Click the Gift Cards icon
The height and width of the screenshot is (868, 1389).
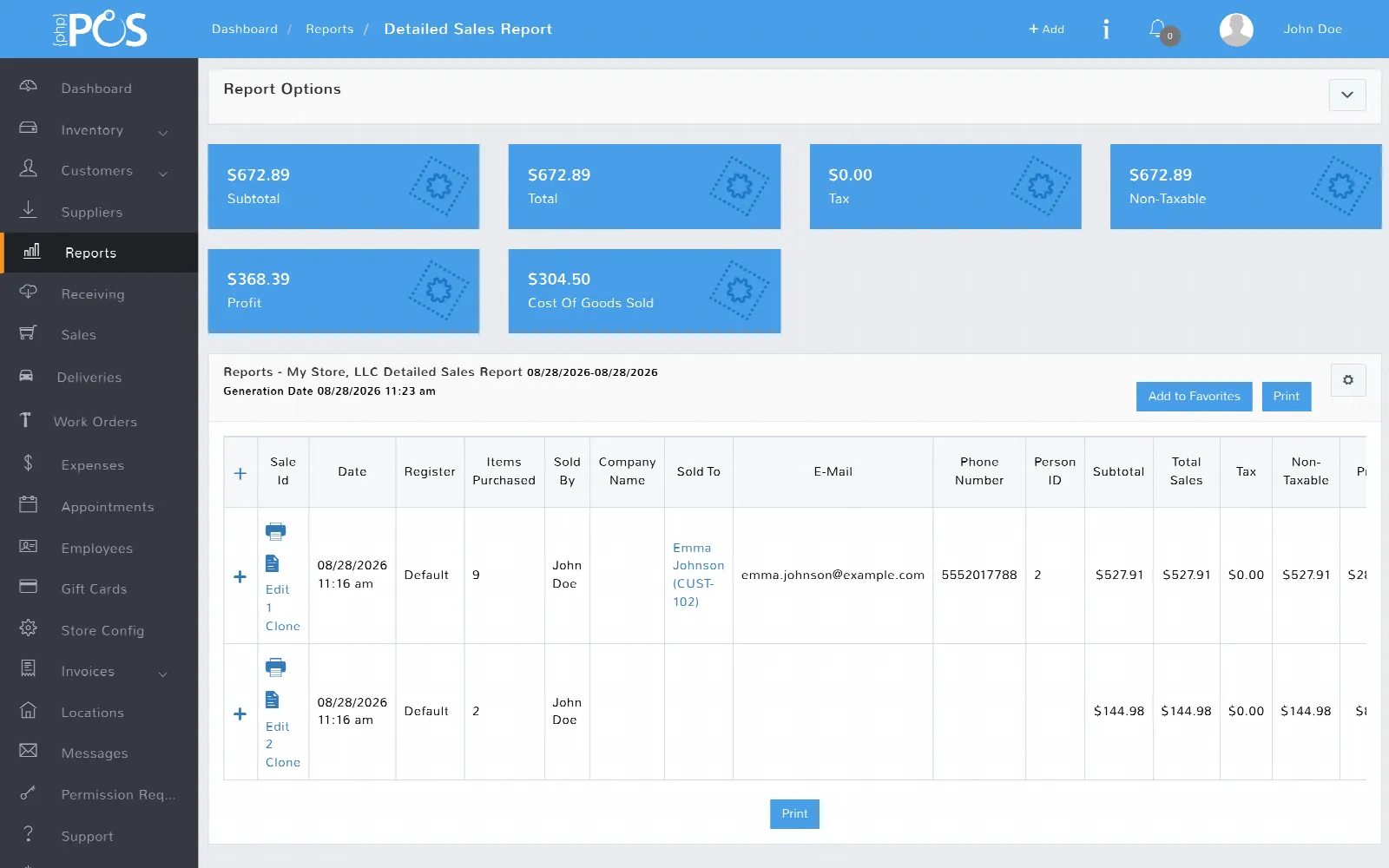[29, 586]
